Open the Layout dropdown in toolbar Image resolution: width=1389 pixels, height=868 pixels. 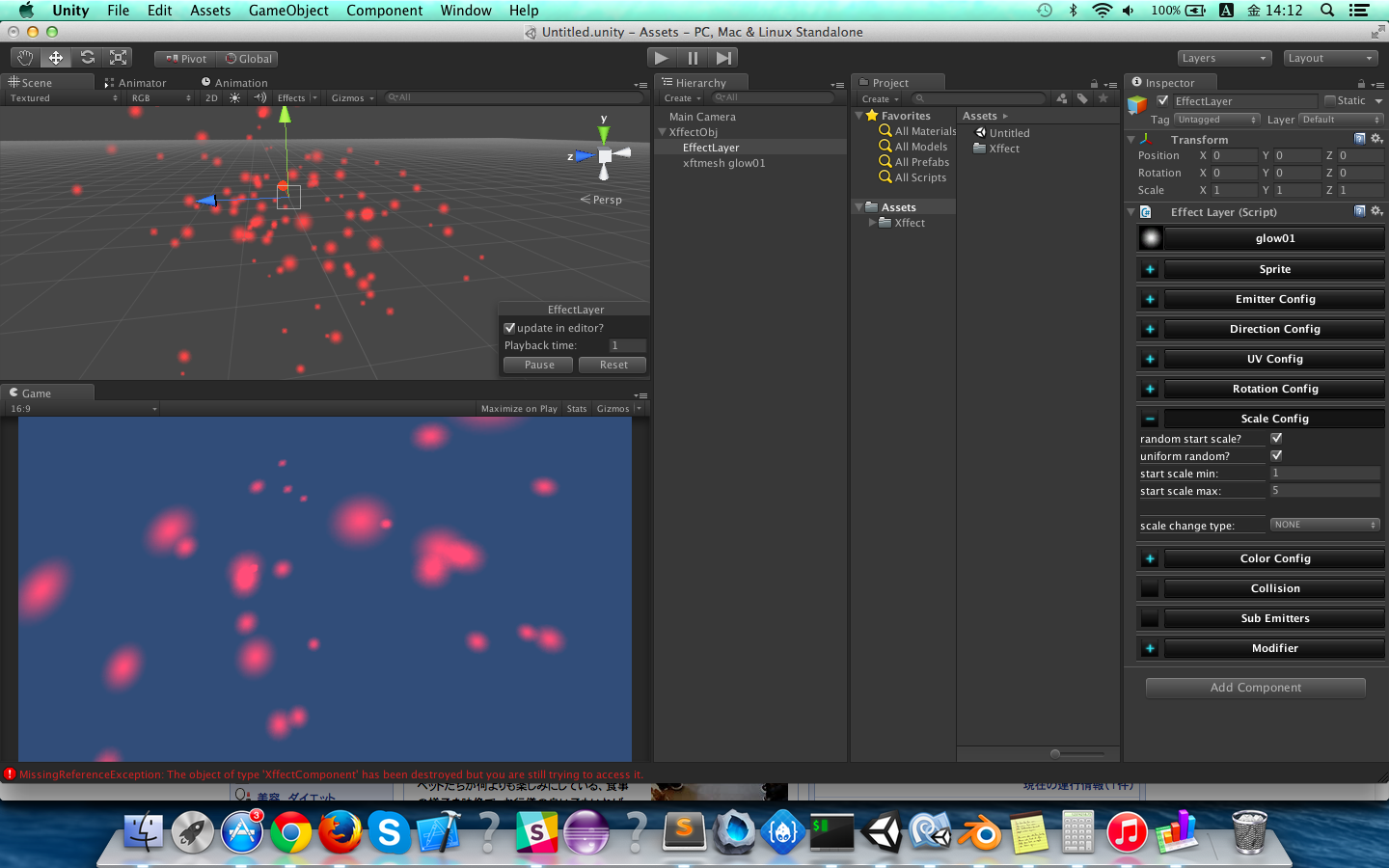pyautogui.click(x=1330, y=58)
